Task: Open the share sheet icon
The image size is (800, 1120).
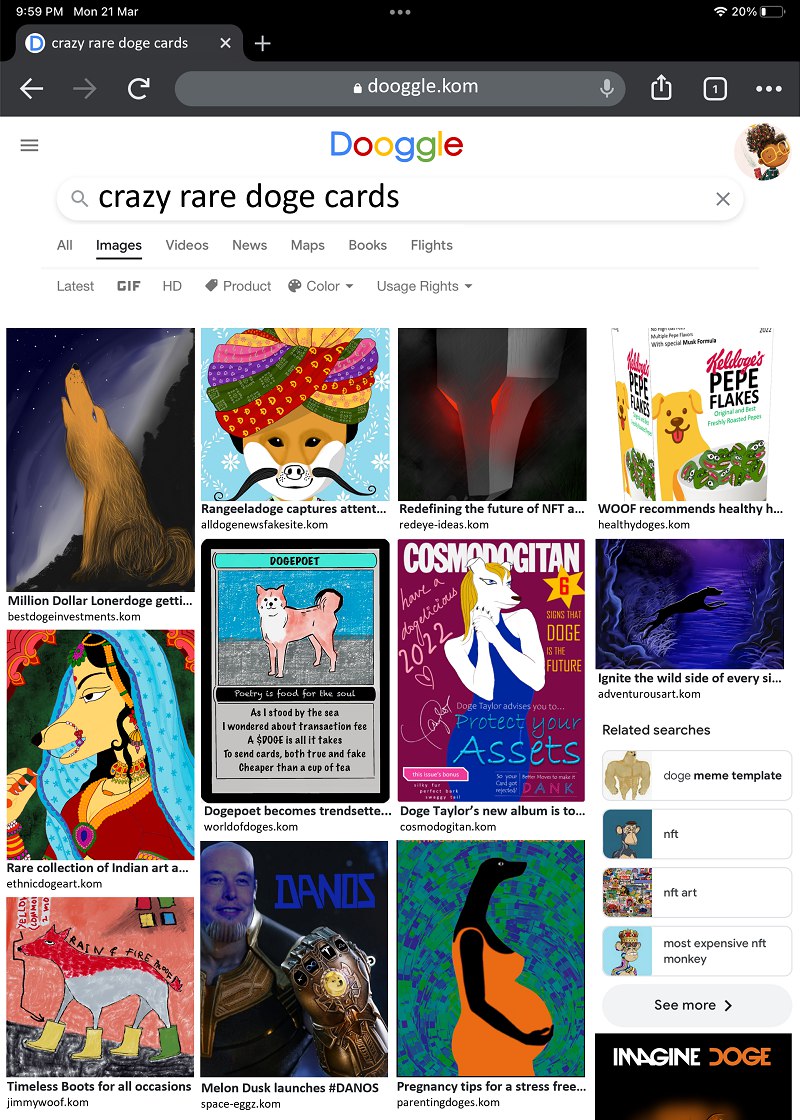Action: pyautogui.click(x=661, y=88)
